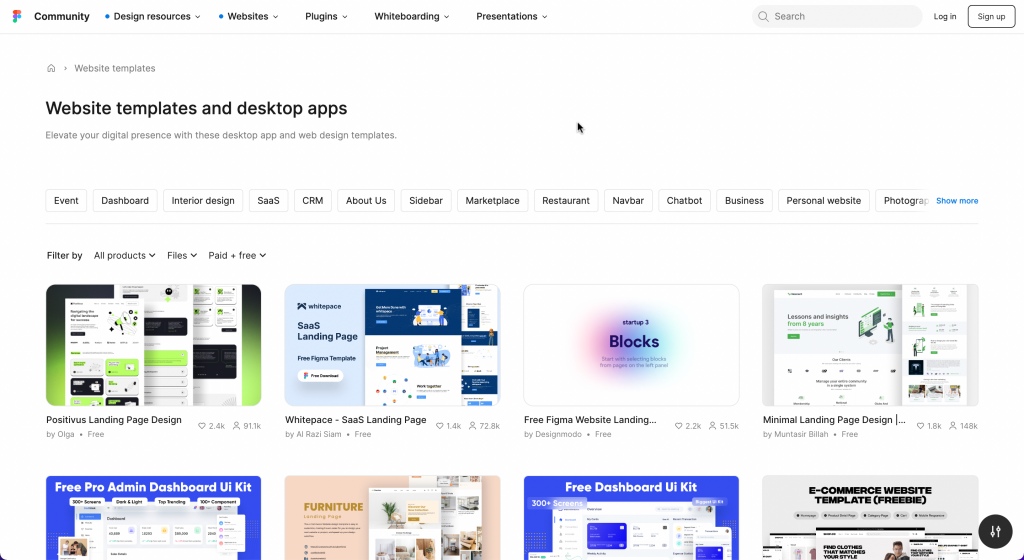
Task: Choose the Marketplace tag
Action: [492, 200]
